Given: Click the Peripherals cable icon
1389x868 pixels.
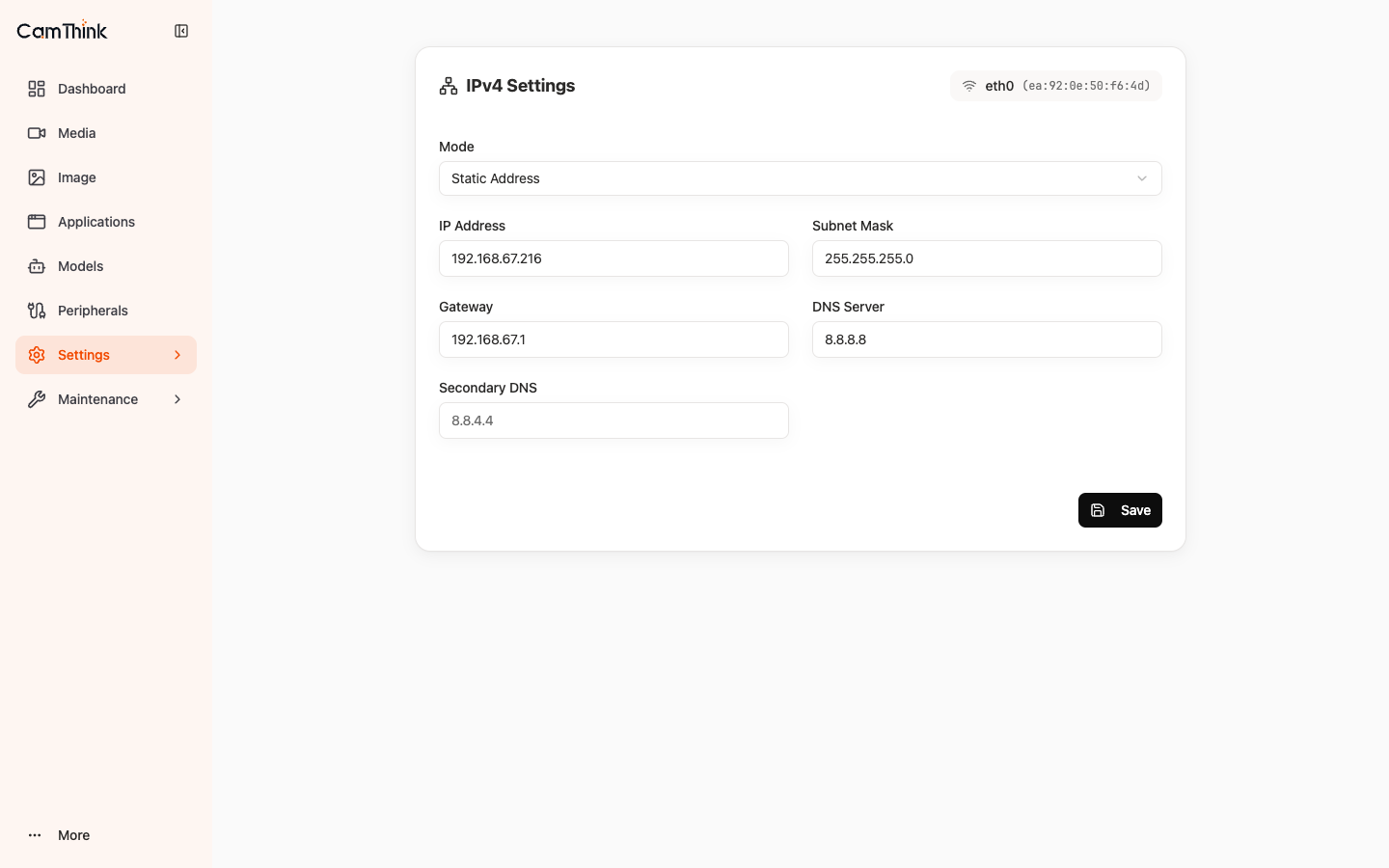Looking at the screenshot, I should tap(37, 311).
